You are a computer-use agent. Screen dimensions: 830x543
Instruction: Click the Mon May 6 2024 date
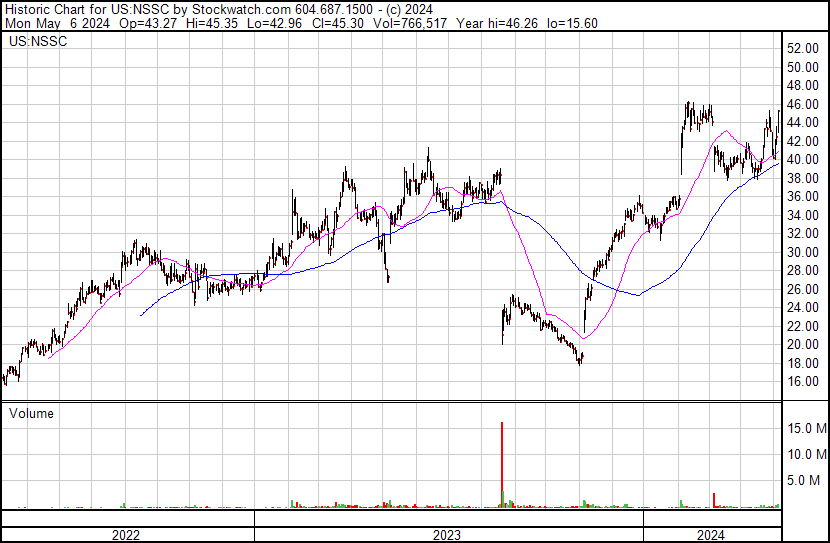tap(57, 23)
